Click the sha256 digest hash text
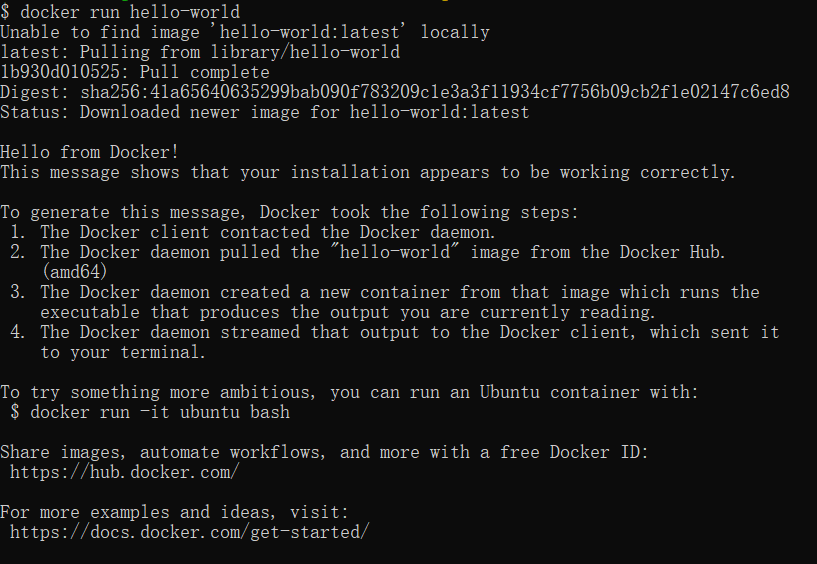This screenshot has height=564, width=817. click(x=435, y=92)
